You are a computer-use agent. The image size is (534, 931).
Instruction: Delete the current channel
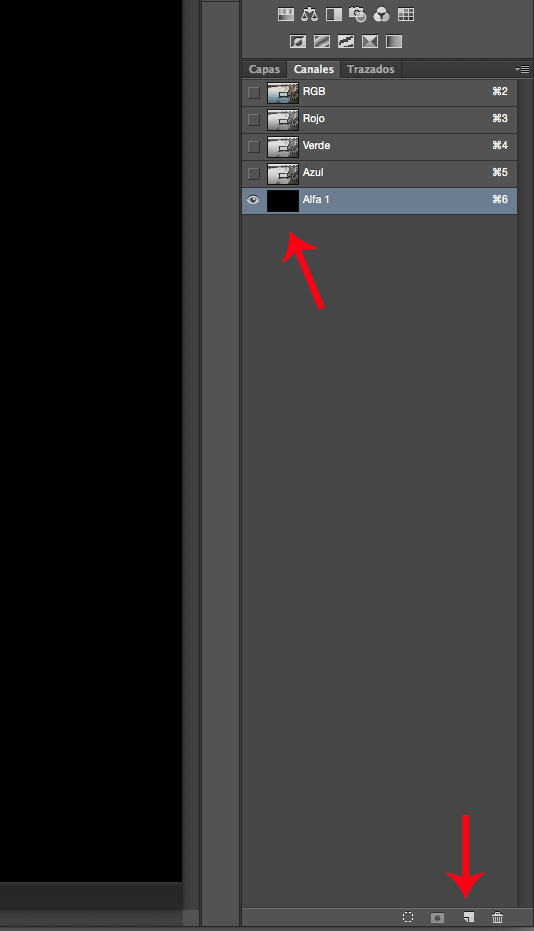[498, 917]
